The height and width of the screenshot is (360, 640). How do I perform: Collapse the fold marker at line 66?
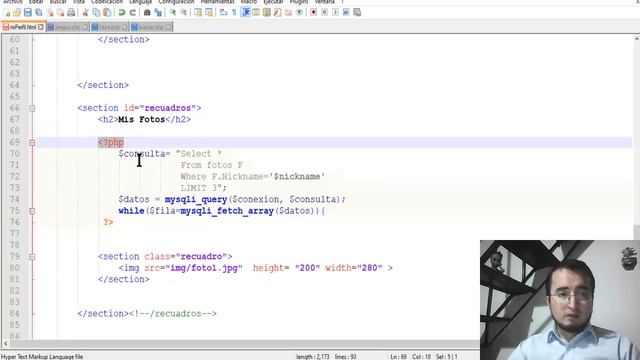32,108
